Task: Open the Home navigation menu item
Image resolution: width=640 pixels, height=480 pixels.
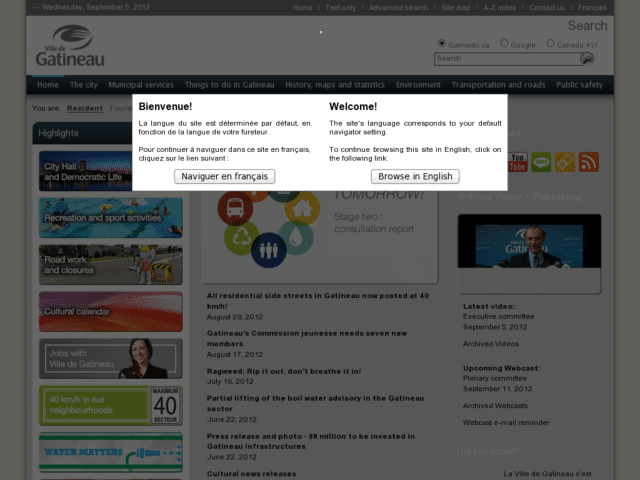Action: pyautogui.click(x=48, y=85)
